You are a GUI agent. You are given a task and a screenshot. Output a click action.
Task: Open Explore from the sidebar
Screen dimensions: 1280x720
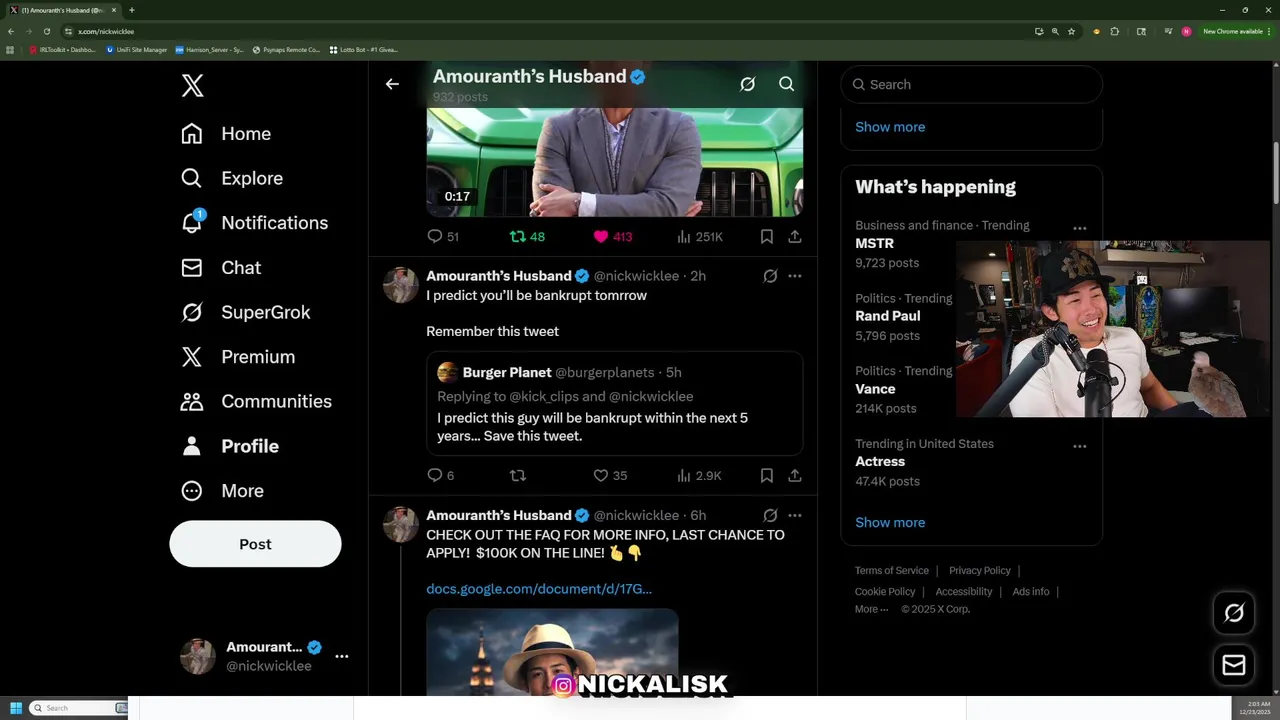point(232,178)
